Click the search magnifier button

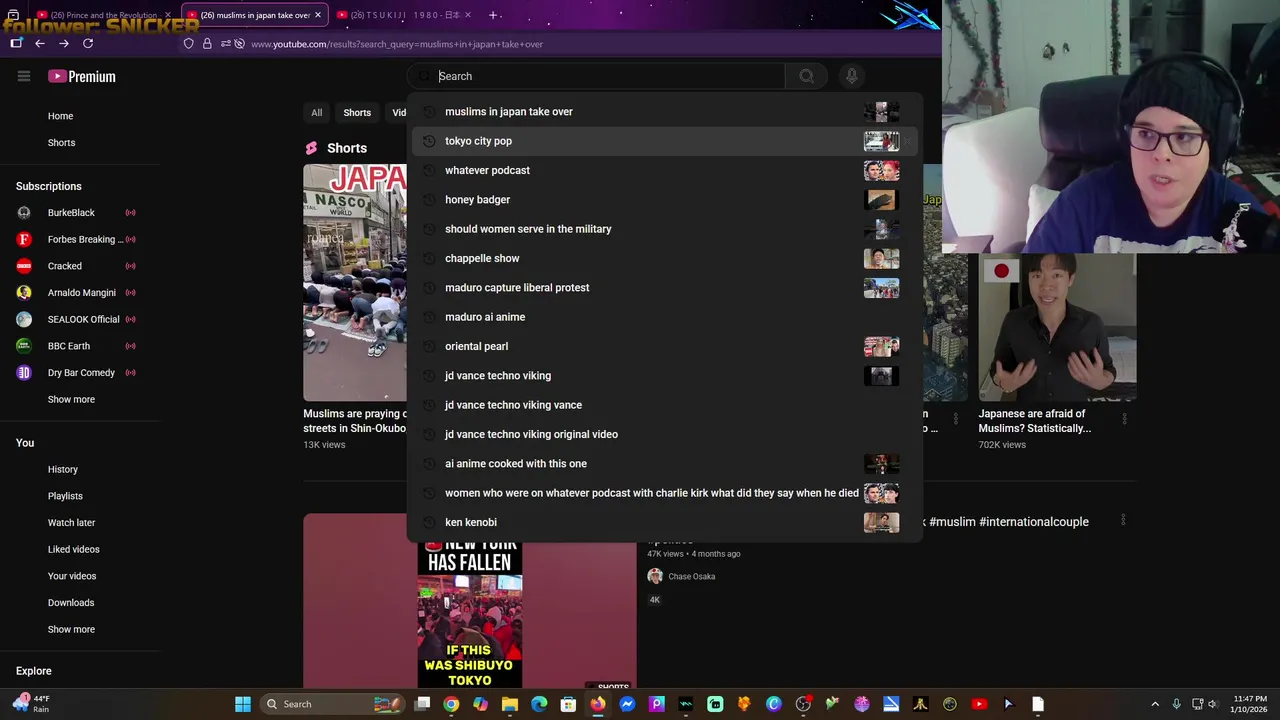(x=806, y=76)
